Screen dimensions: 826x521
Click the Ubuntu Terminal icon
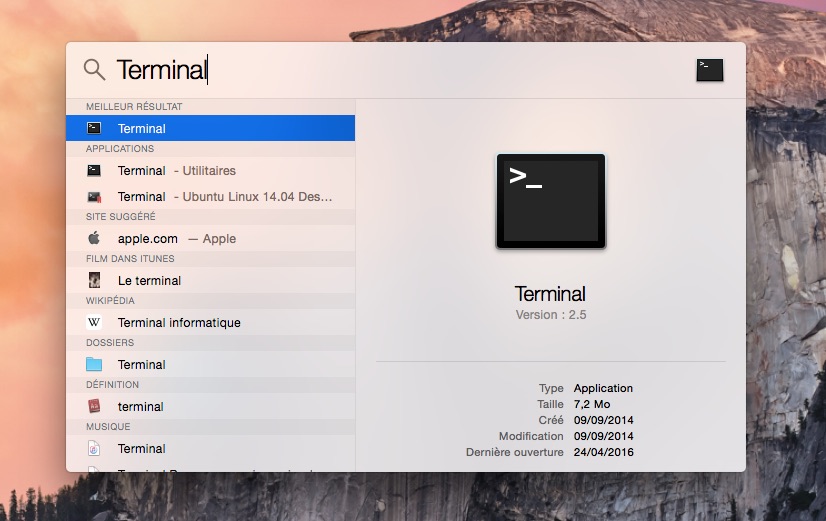pos(94,196)
